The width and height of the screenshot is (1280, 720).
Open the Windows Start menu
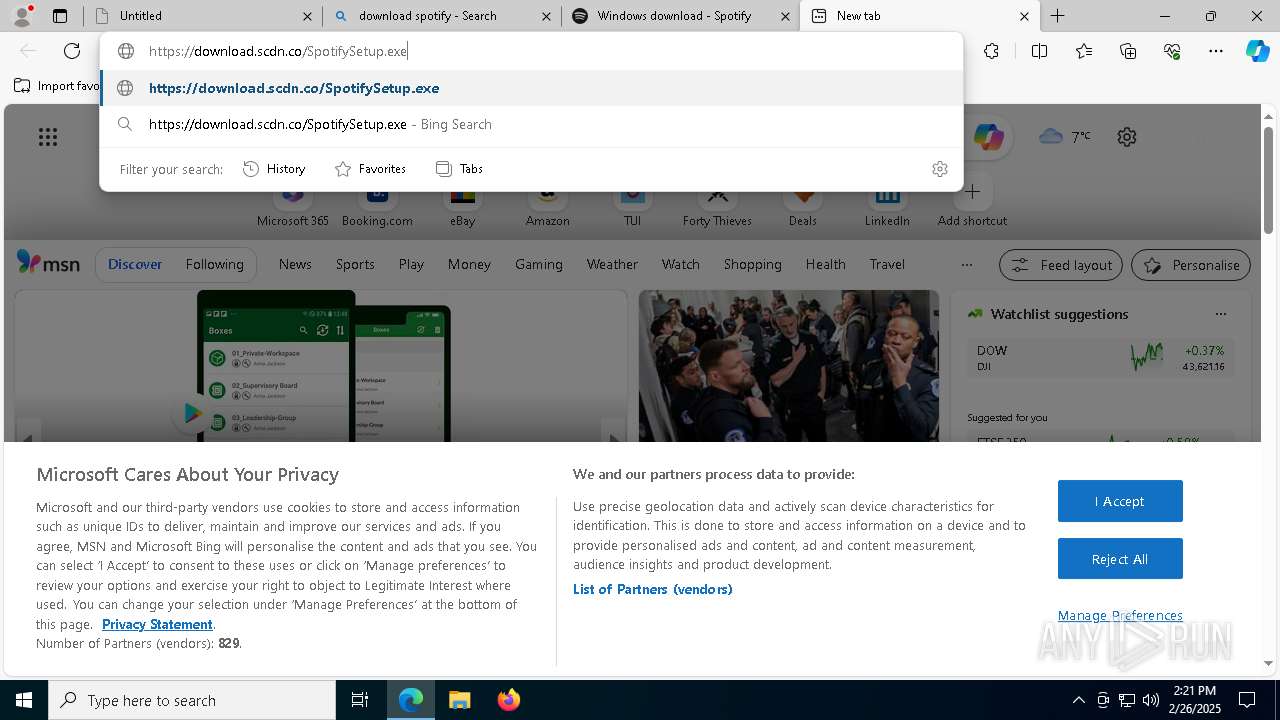tap(24, 700)
